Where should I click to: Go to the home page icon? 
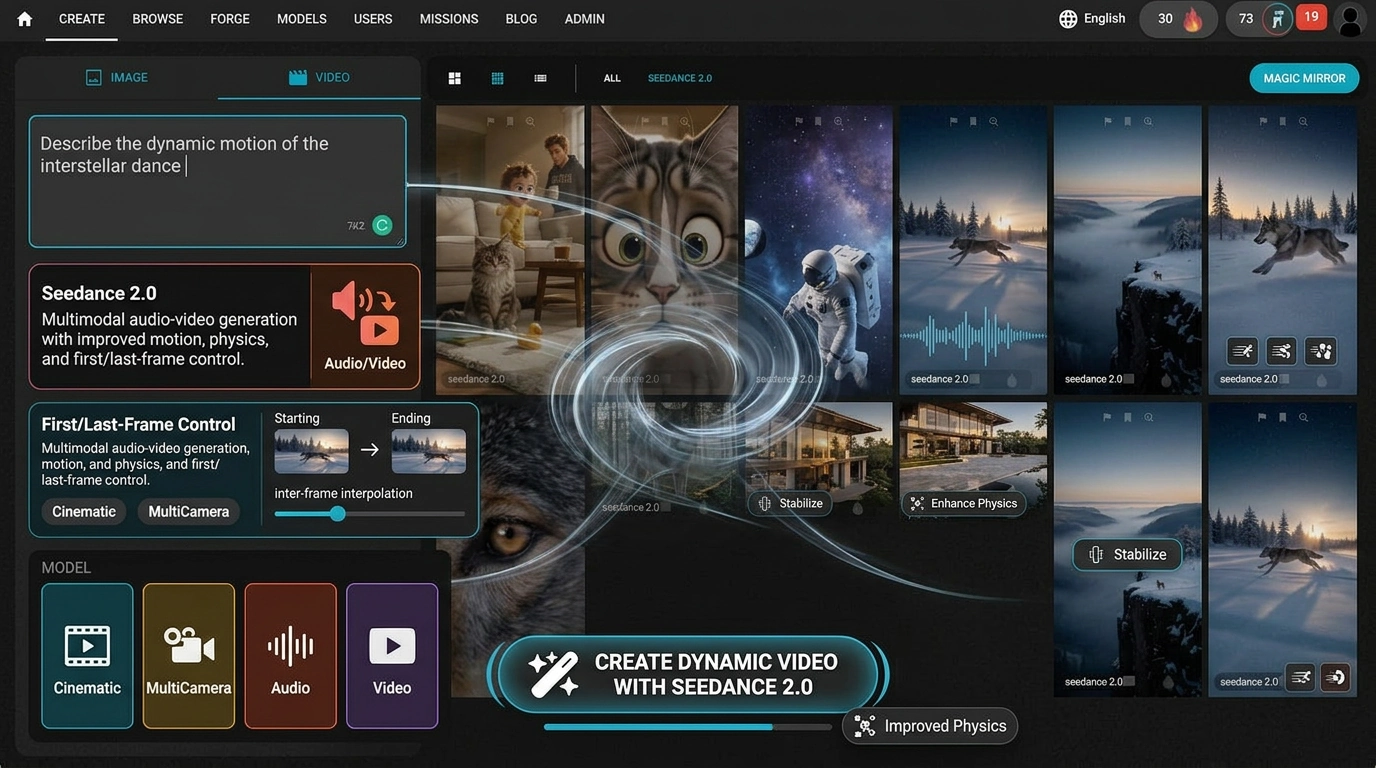coord(24,19)
